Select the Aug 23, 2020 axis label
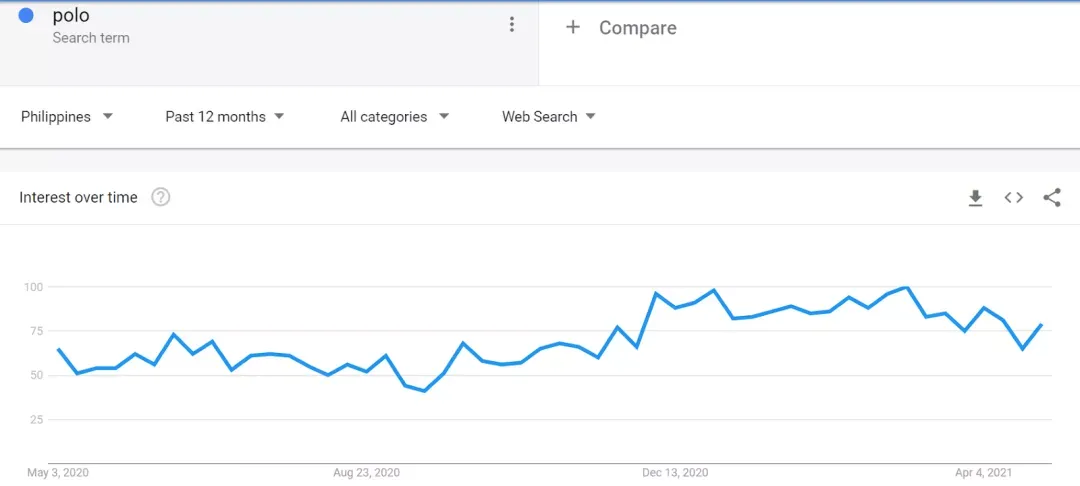Screen dimensions: 1080x486 (x=366, y=473)
